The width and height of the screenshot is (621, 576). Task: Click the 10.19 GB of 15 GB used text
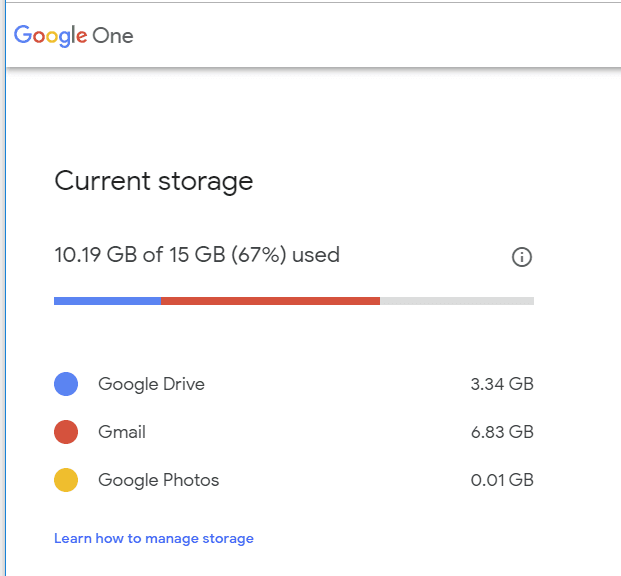tap(197, 255)
